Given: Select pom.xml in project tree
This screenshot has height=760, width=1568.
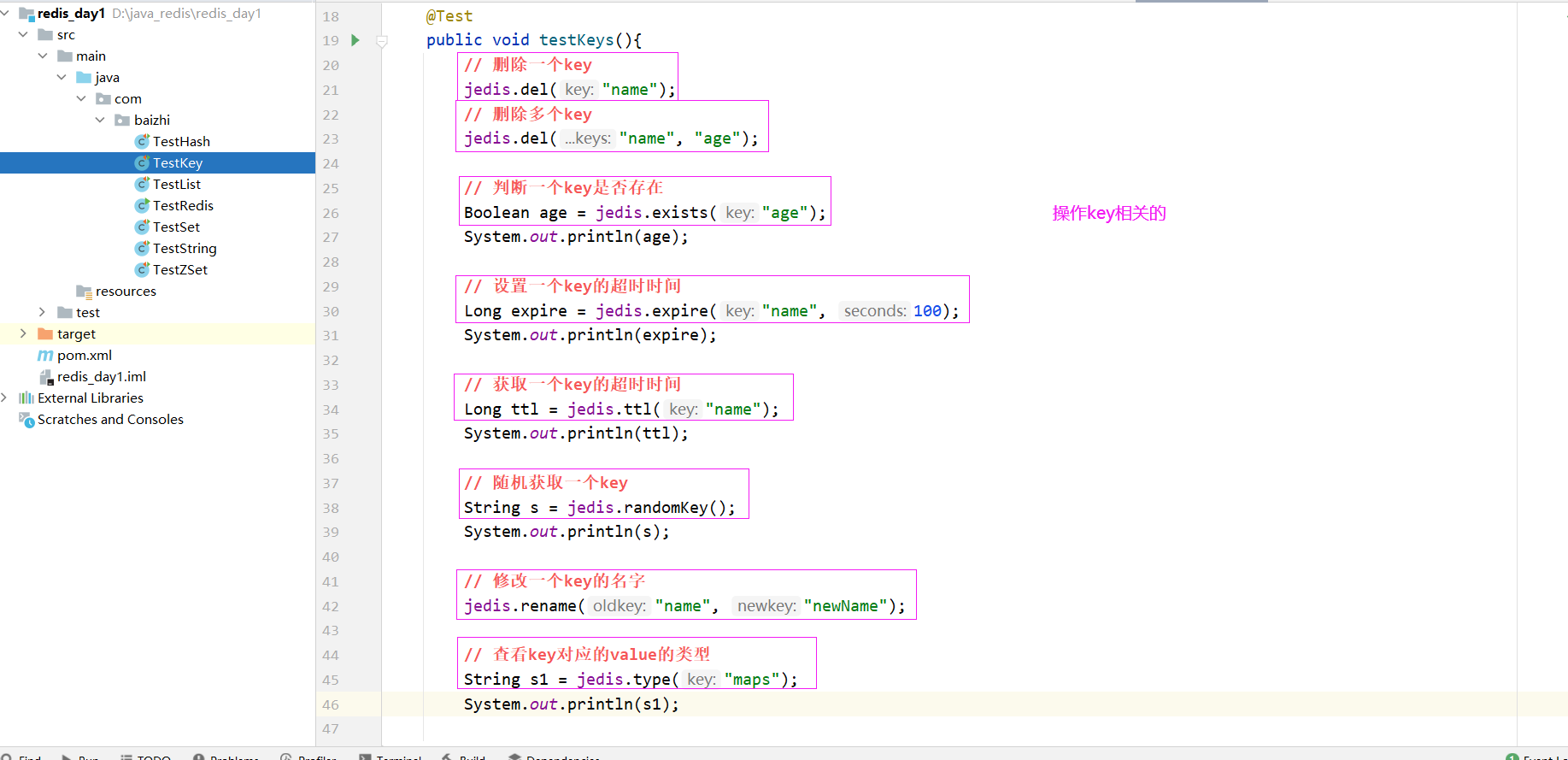Looking at the screenshot, I should (85, 355).
